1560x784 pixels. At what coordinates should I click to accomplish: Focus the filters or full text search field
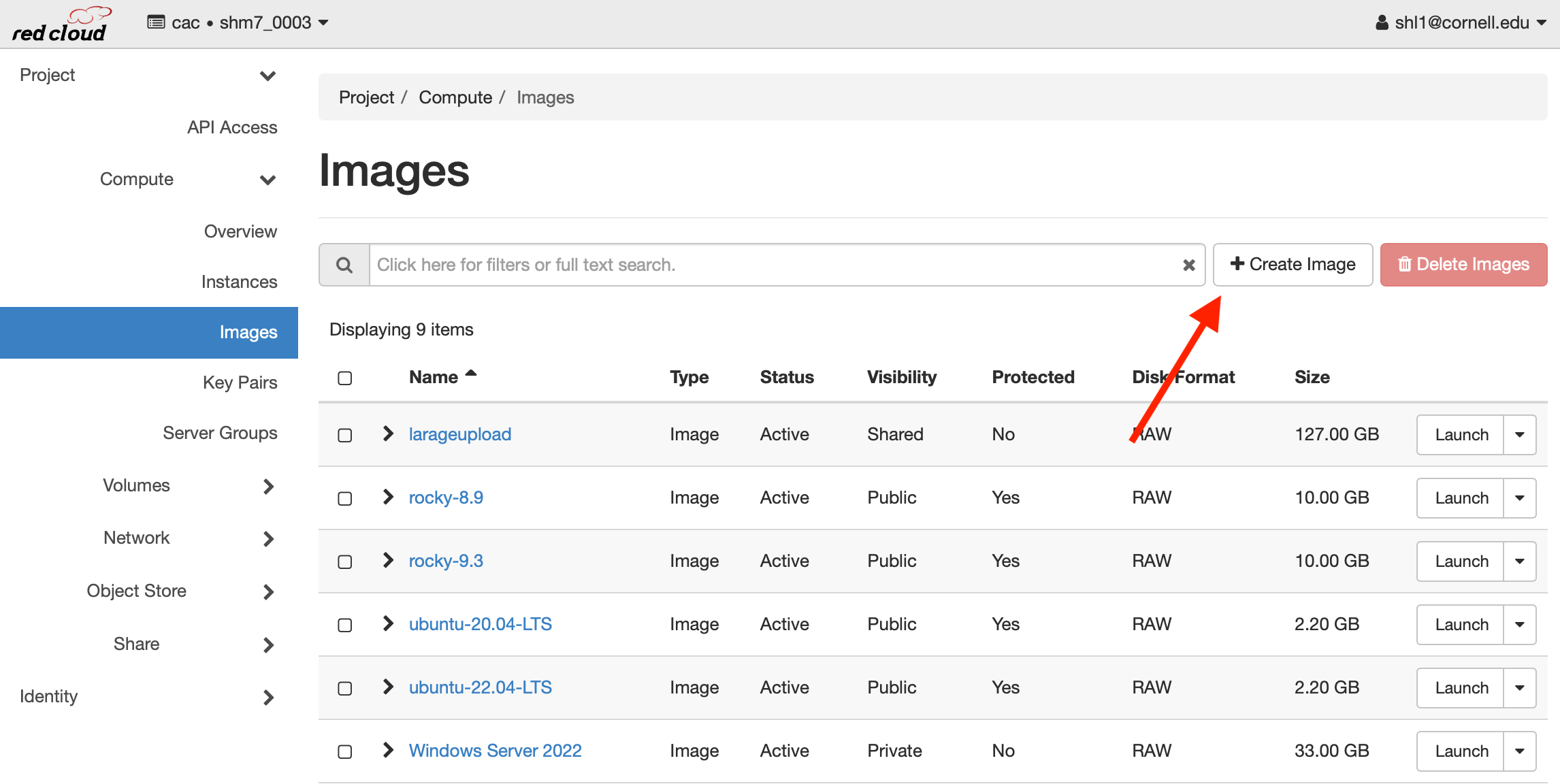(773, 265)
